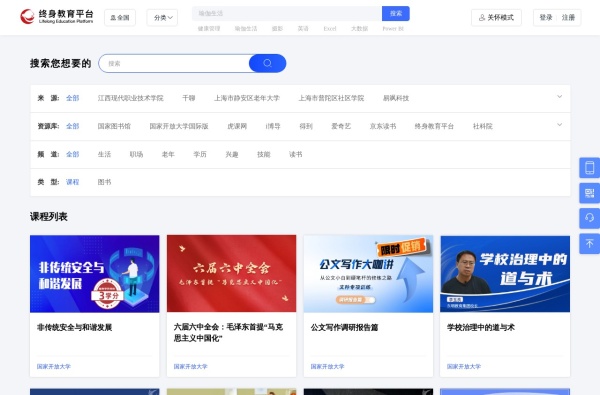The image size is (600, 395).
Task: Filter source by 上海市普陀区社区学院
Action: 331,98
